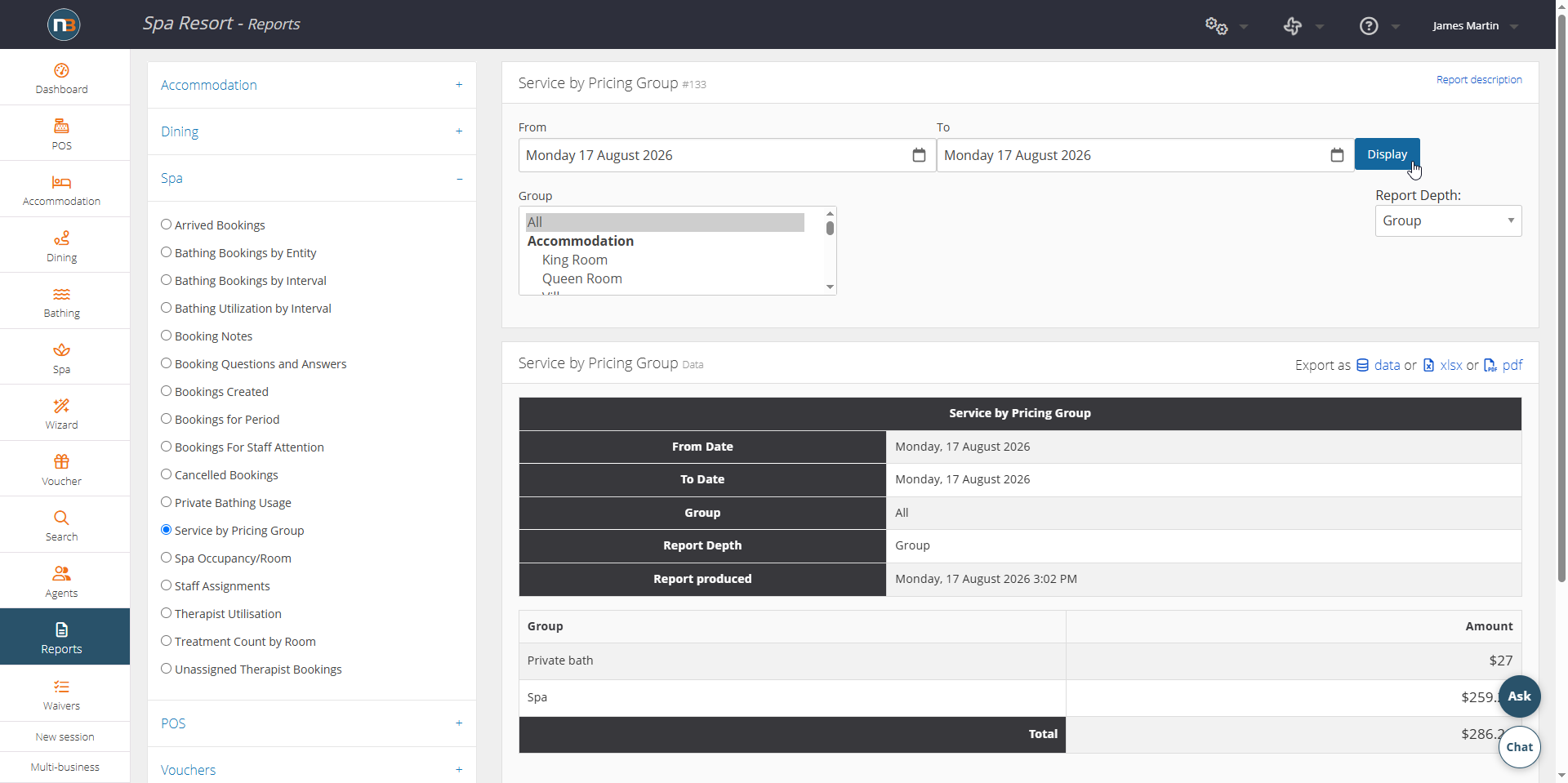Select Cancelled Bookings report radio

point(166,474)
